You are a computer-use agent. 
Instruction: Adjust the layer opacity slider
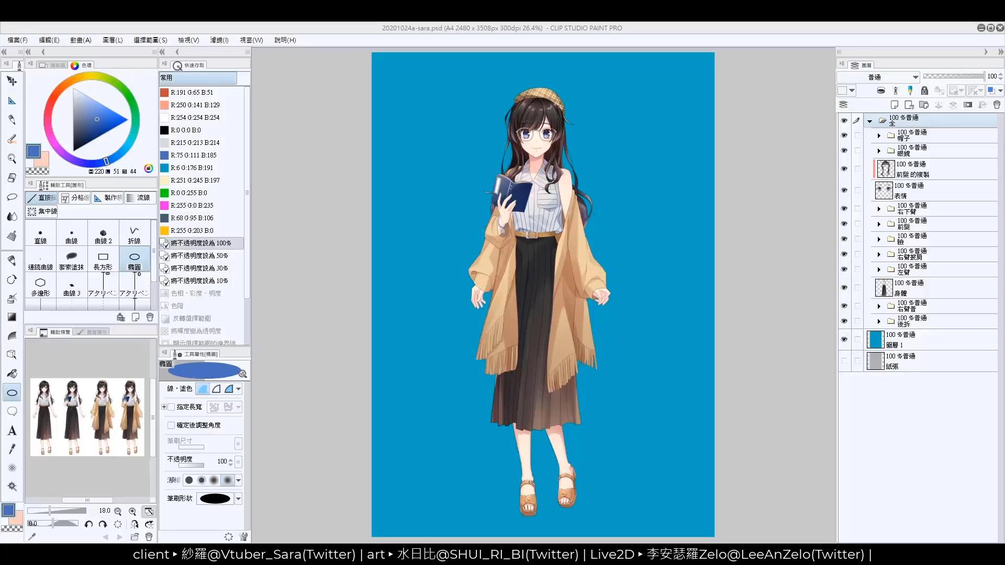coord(953,76)
